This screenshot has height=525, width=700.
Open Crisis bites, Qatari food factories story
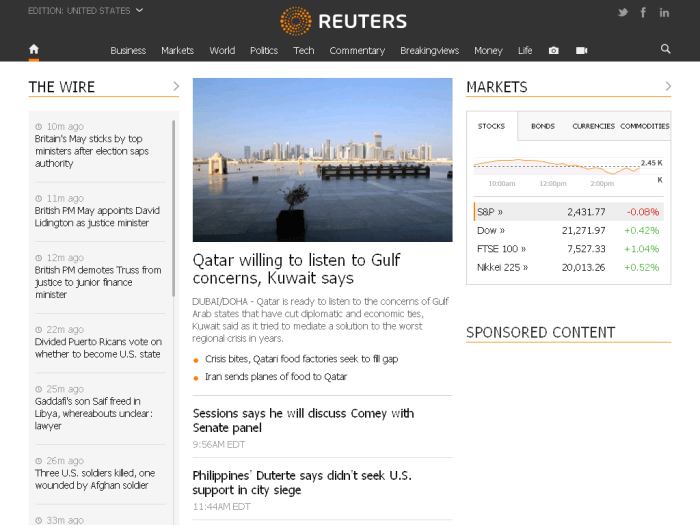(301, 359)
